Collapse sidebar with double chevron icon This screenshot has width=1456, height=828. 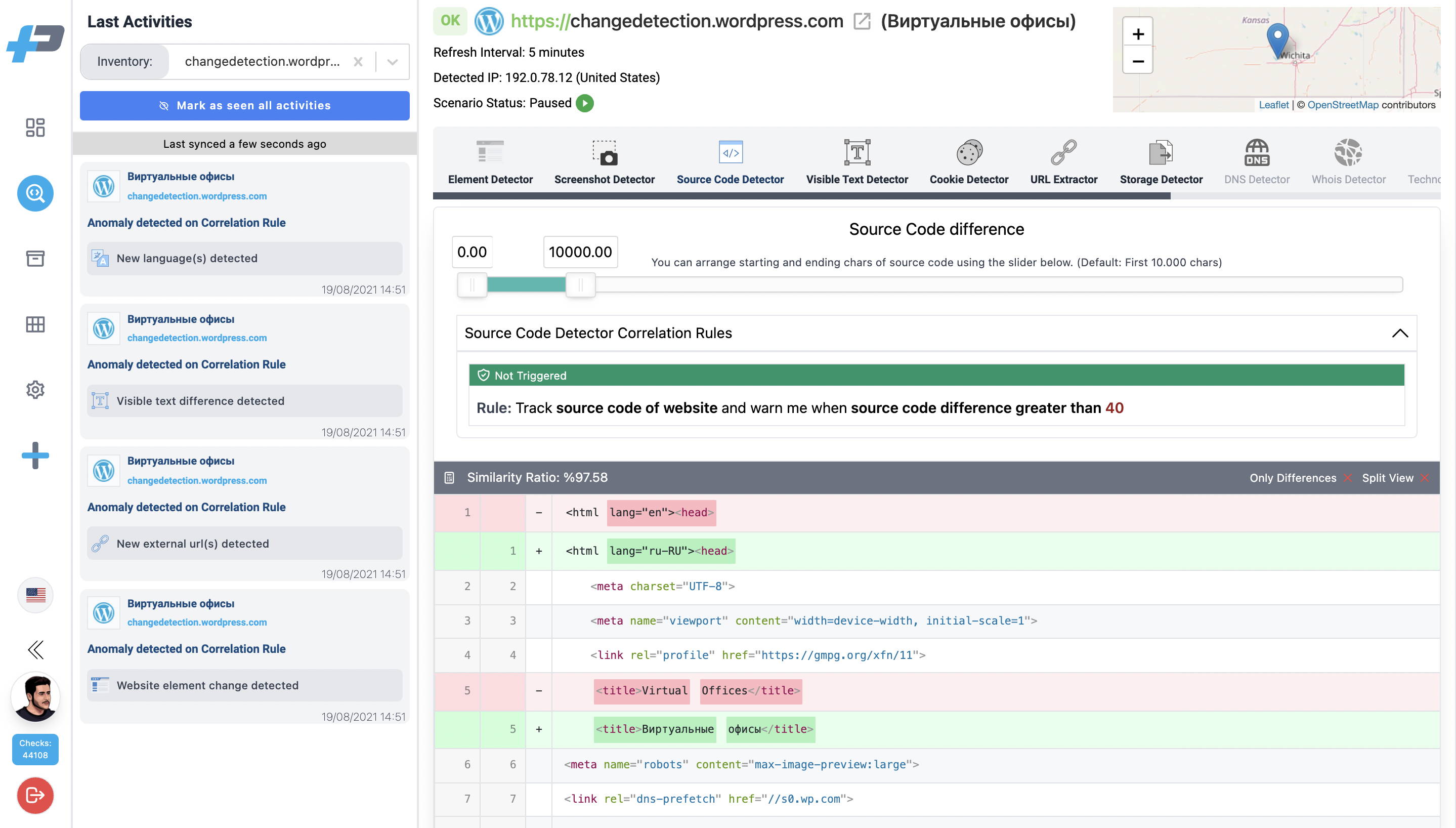pyautogui.click(x=35, y=649)
